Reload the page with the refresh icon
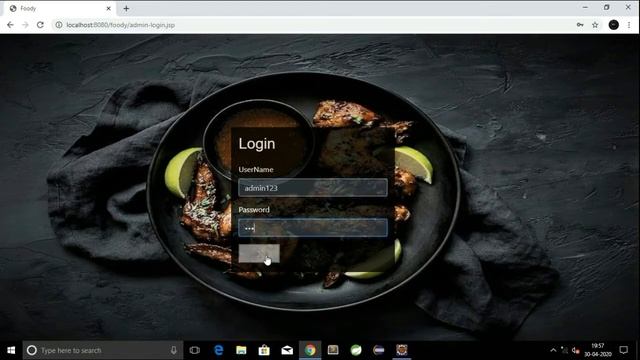This screenshot has width=640, height=360. click(x=40, y=25)
